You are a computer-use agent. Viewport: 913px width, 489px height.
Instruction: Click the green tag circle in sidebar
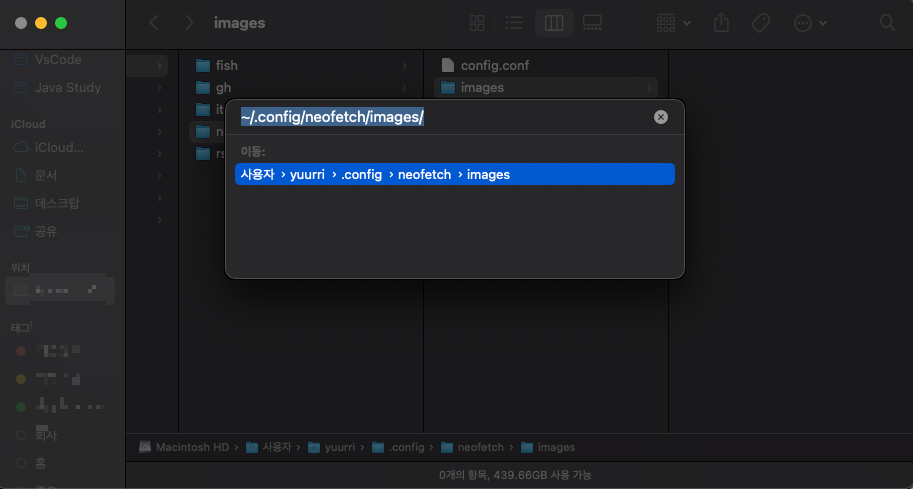[x=21, y=407]
